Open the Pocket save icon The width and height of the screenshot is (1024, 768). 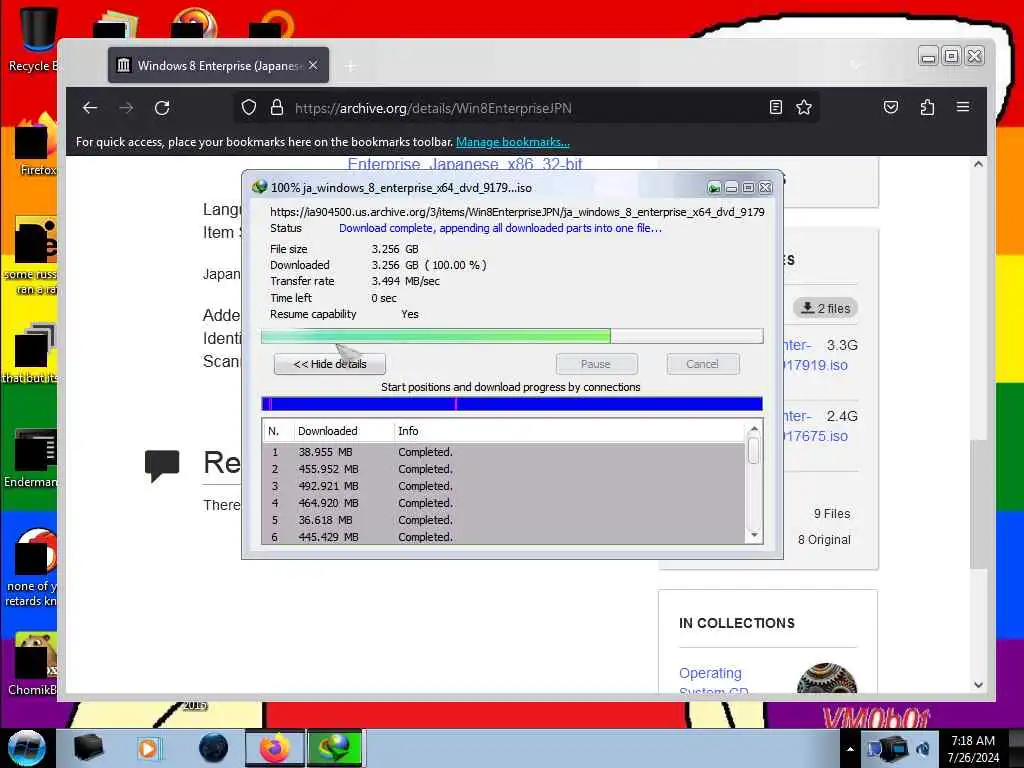click(891, 107)
